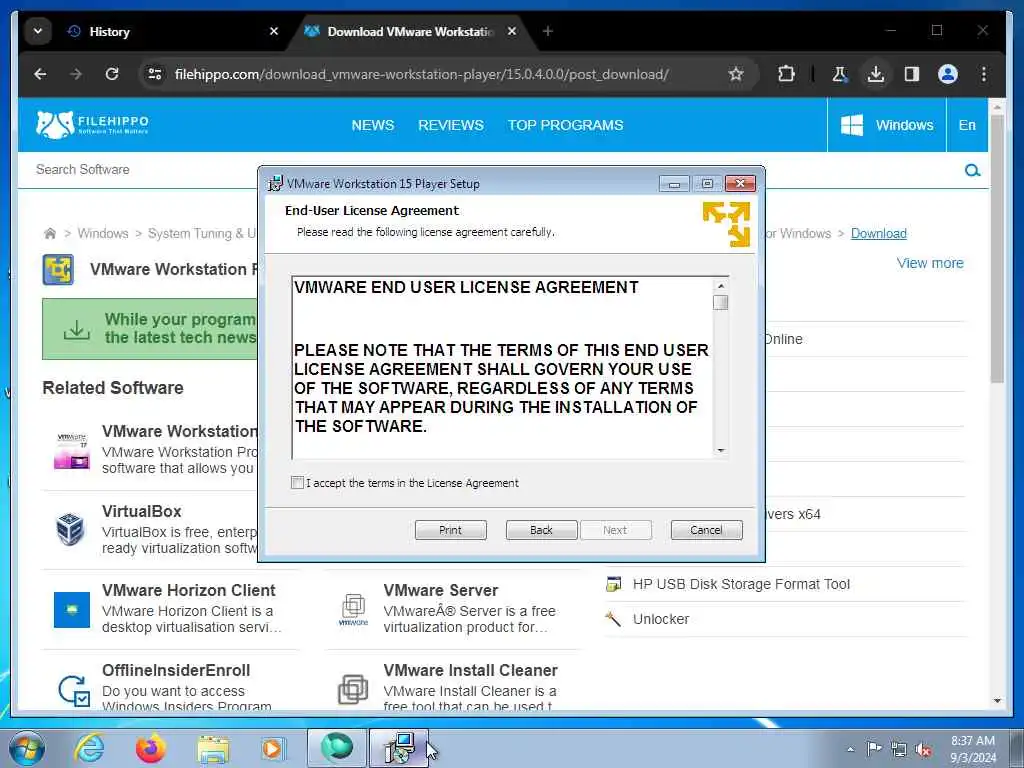Open VMware Horizon Client entry
The image size is (1024, 768).
pyautogui.click(x=189, y=590)
